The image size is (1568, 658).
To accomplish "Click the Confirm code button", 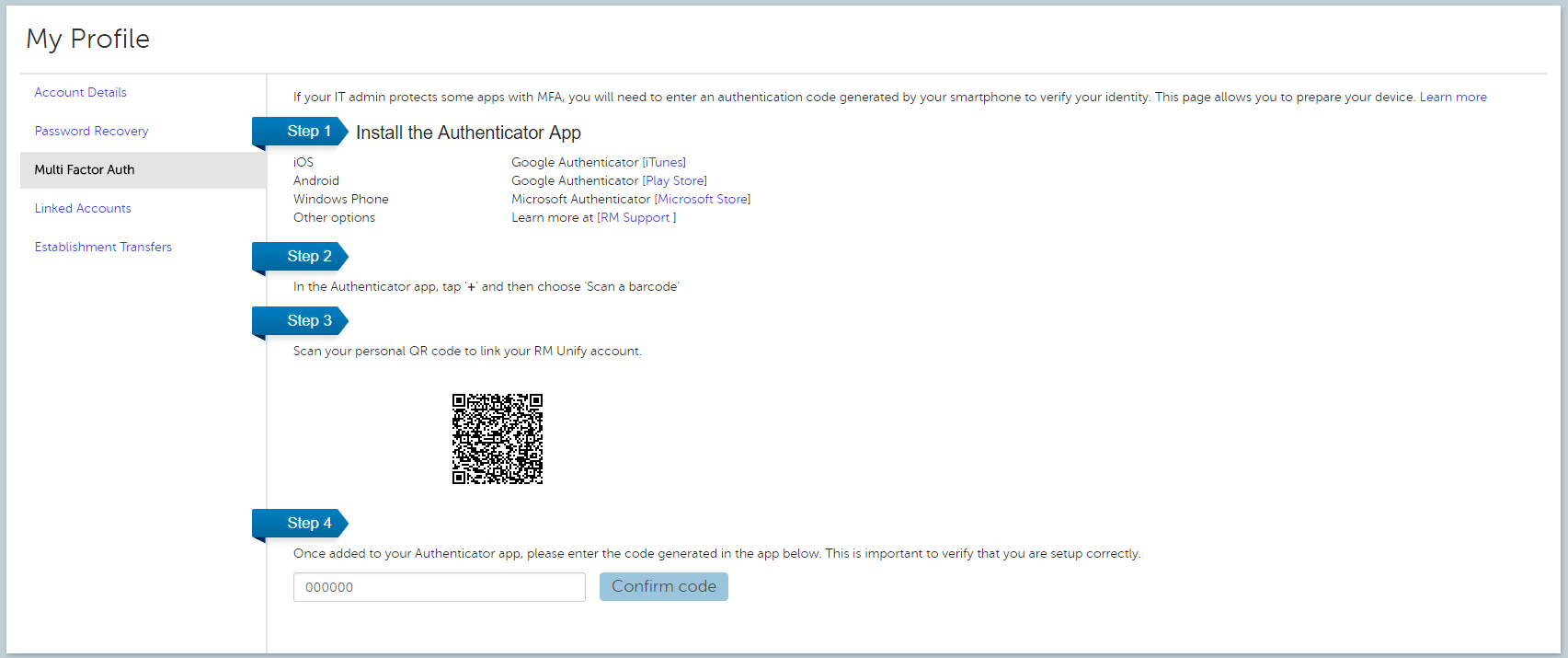I will (x=664, y=586).
